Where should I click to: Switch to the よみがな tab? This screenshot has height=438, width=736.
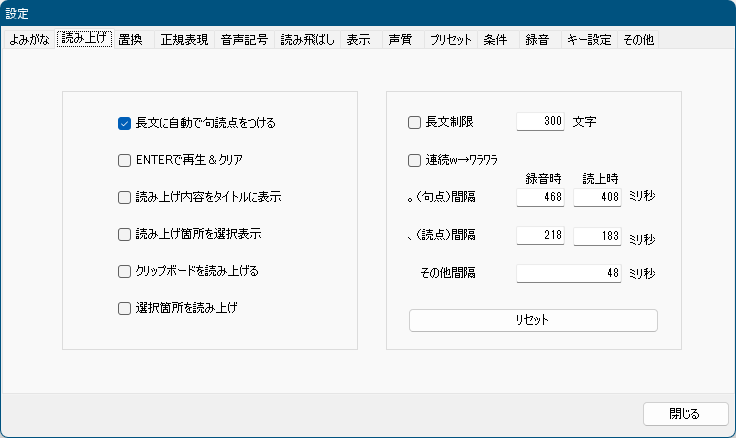click(x=29, y=40)
